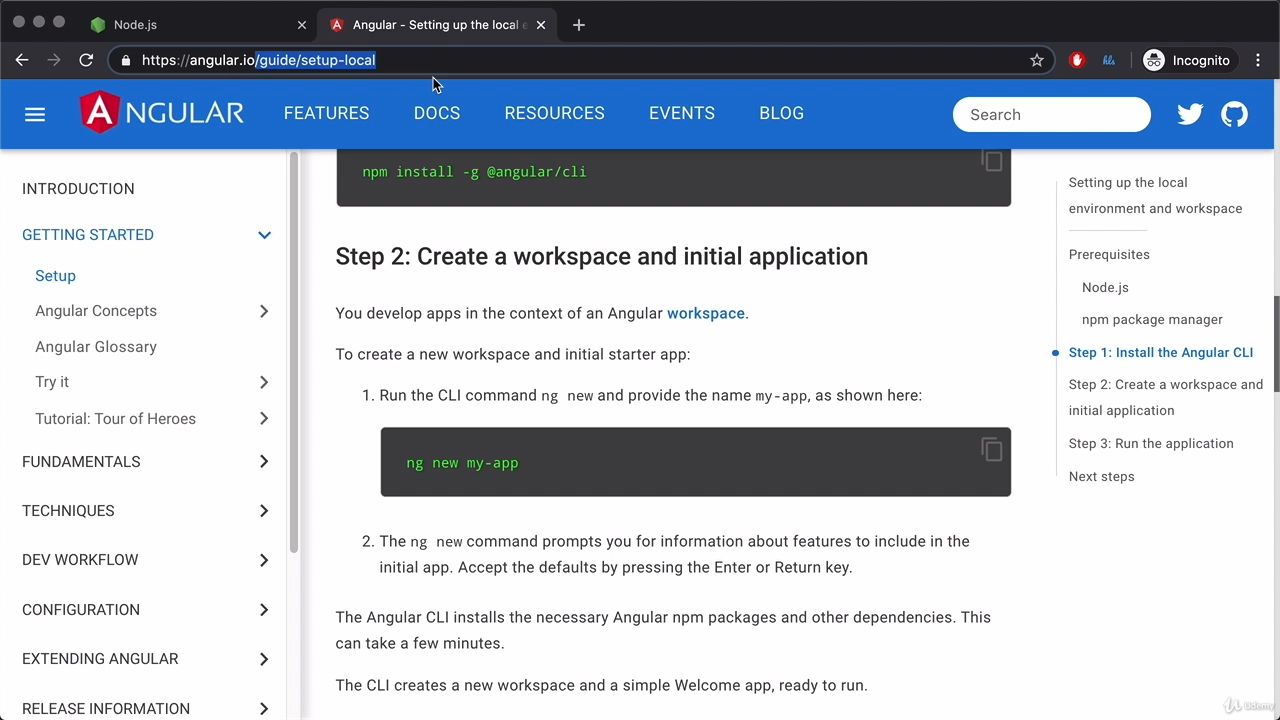Jump to Prerequisites in table of contents
Image resolution: width=1280 pixels, height=720 pixels.
pyautogui.click(x=1109, y=254)
